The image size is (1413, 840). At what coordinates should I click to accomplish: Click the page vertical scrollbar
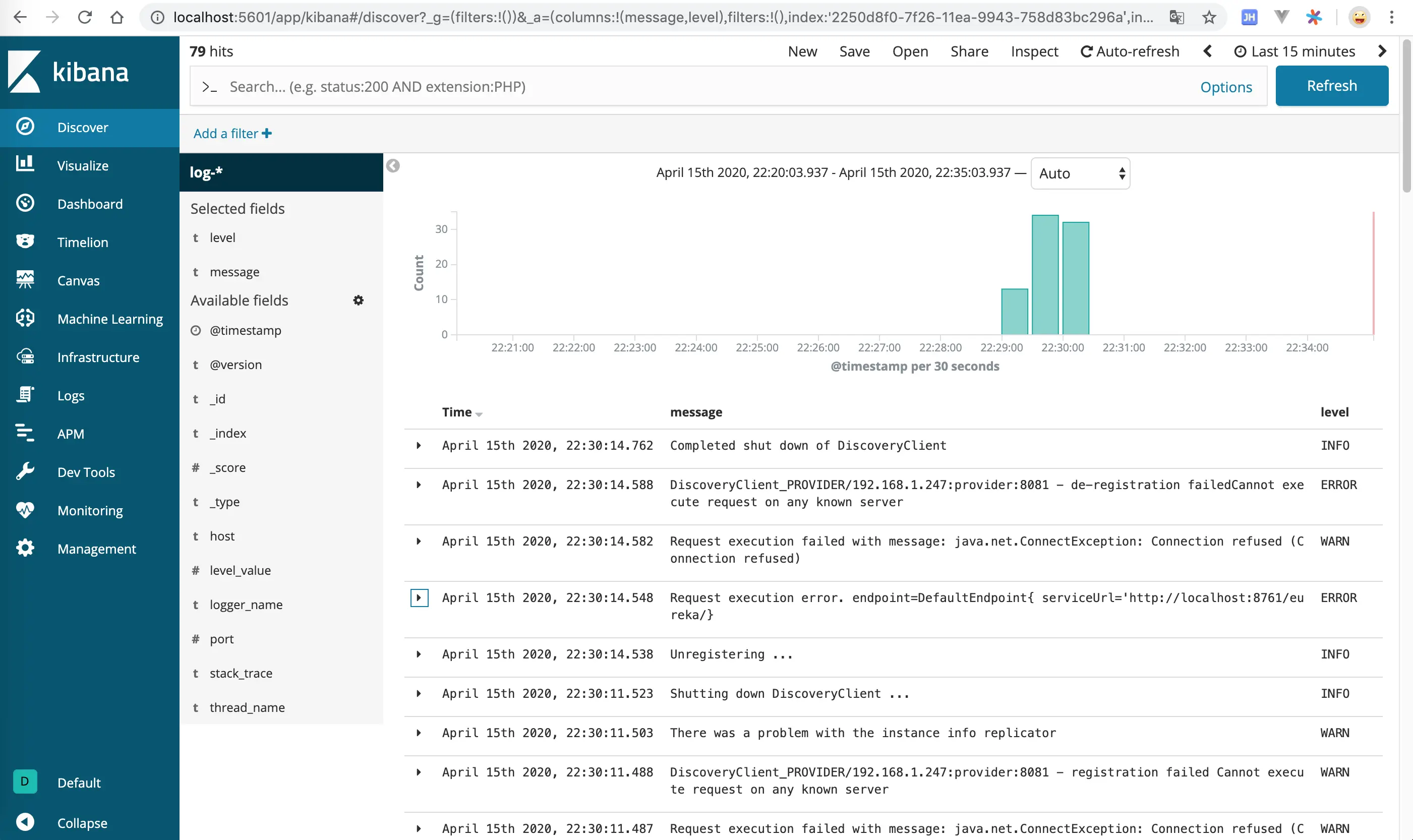(1406, 115)
